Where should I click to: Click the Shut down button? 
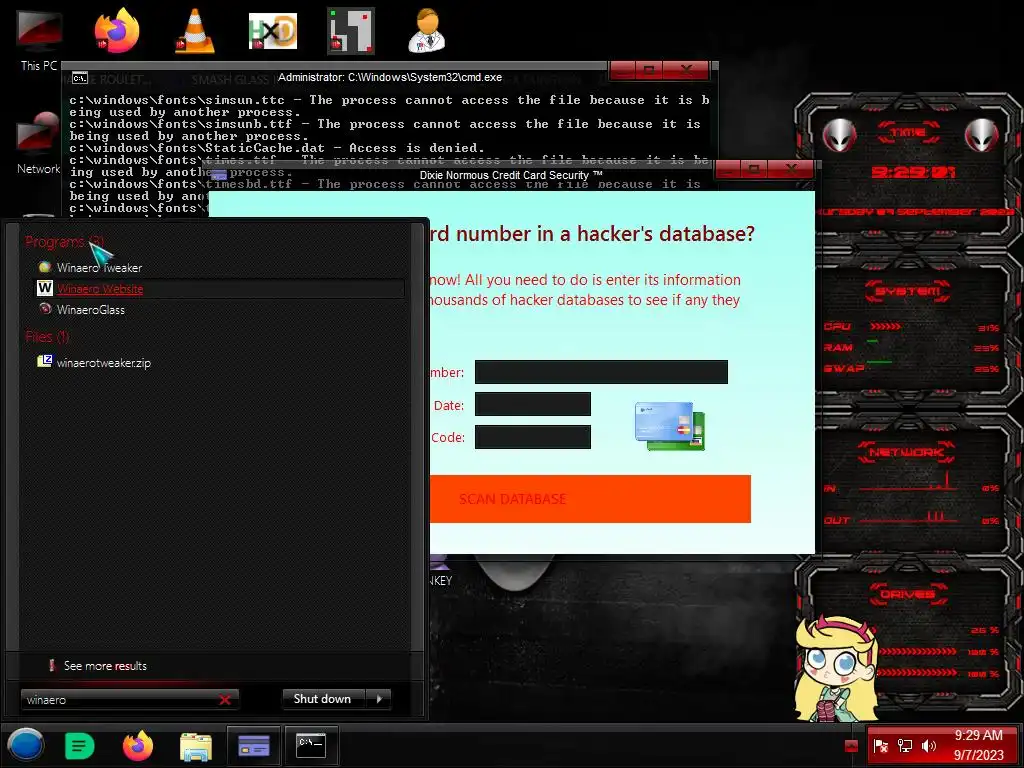click(x=323, y=699)
